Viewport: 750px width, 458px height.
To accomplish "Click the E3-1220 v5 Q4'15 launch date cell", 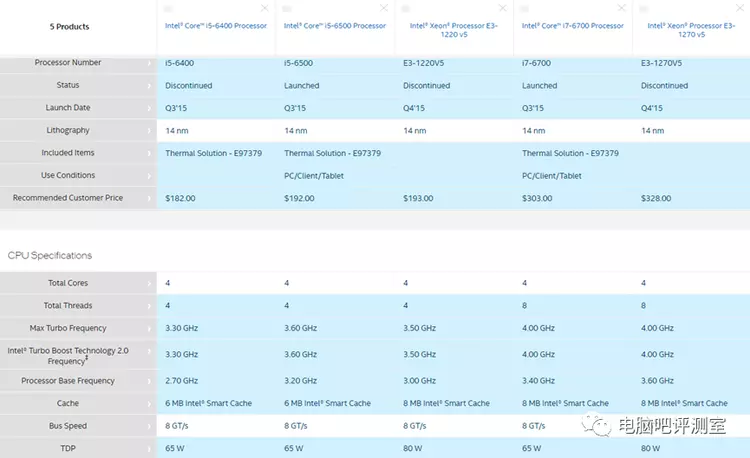I will 414,108.
